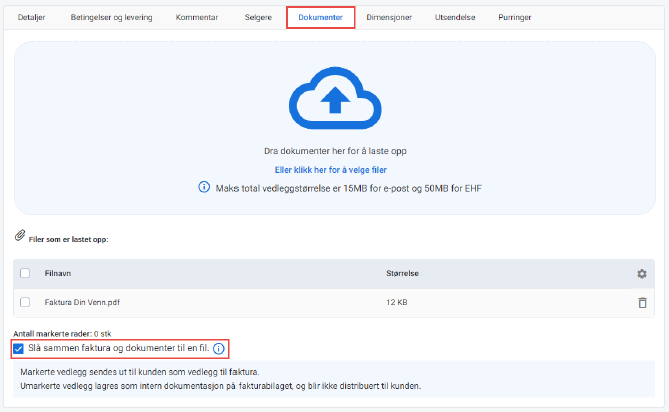Image resolution: width=669 pixels, height=412 pixels.
Task: Open the Purringer tab
Action: pyautogui.click(x=515, y=18)
